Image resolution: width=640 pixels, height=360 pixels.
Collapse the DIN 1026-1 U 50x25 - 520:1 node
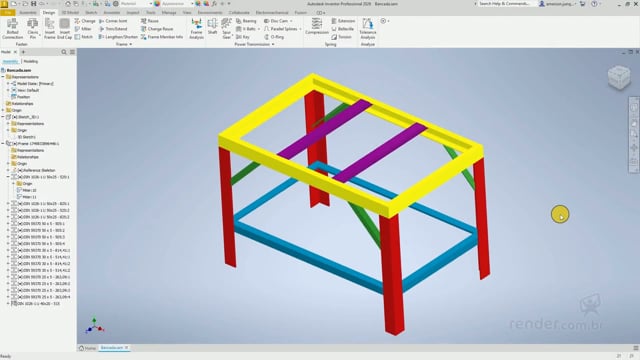tap(8, 177)
